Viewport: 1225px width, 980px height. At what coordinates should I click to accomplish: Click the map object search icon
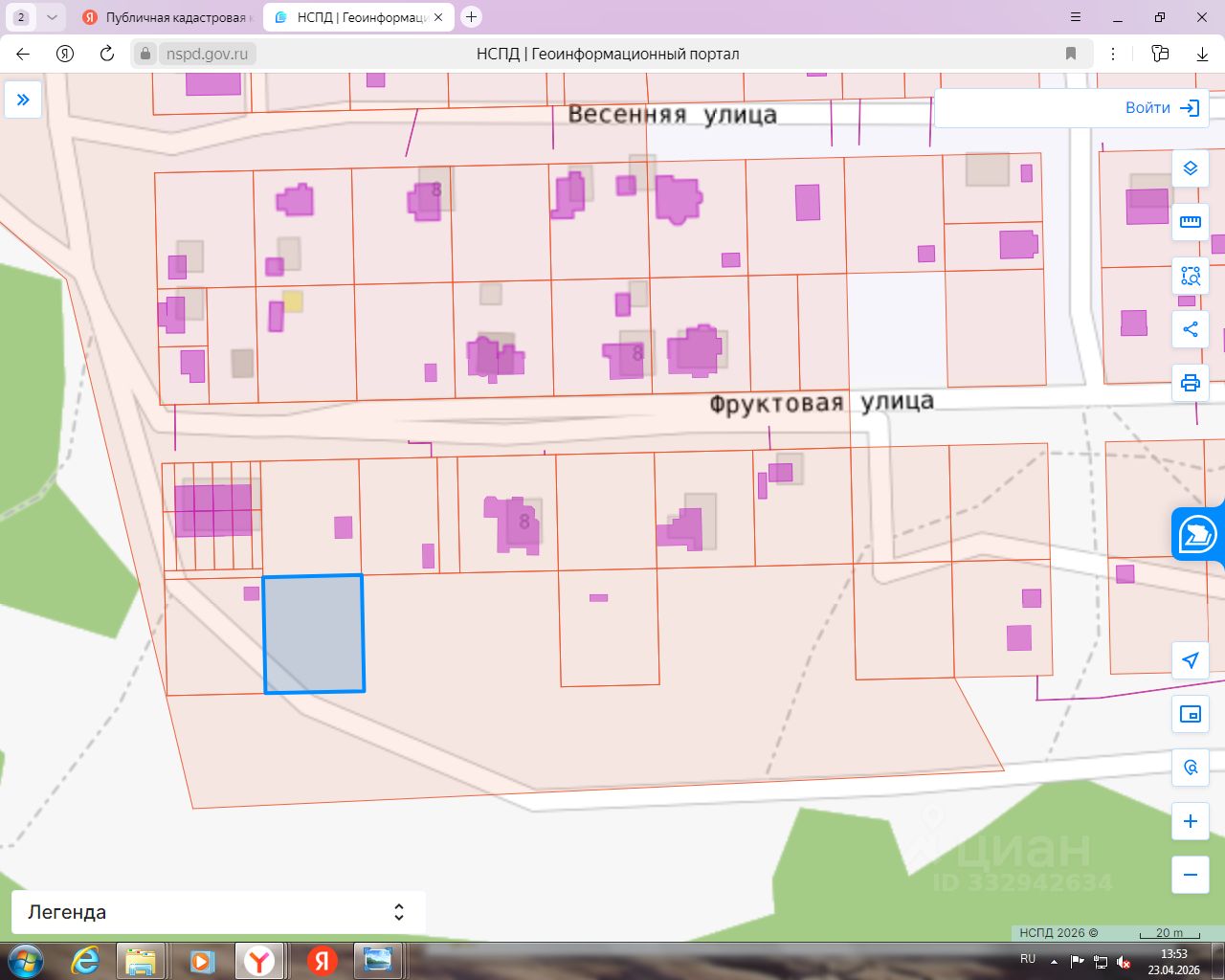point(1190,768)
